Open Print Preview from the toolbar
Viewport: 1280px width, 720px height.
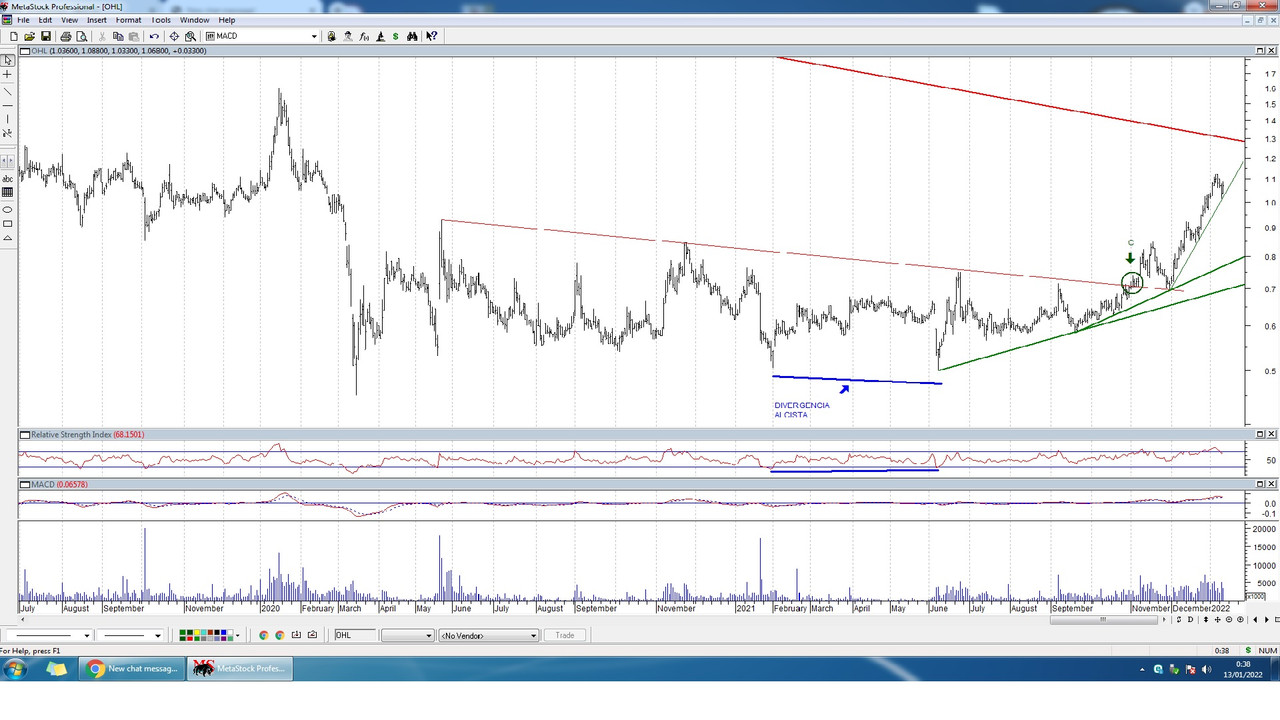coord(82,36)
